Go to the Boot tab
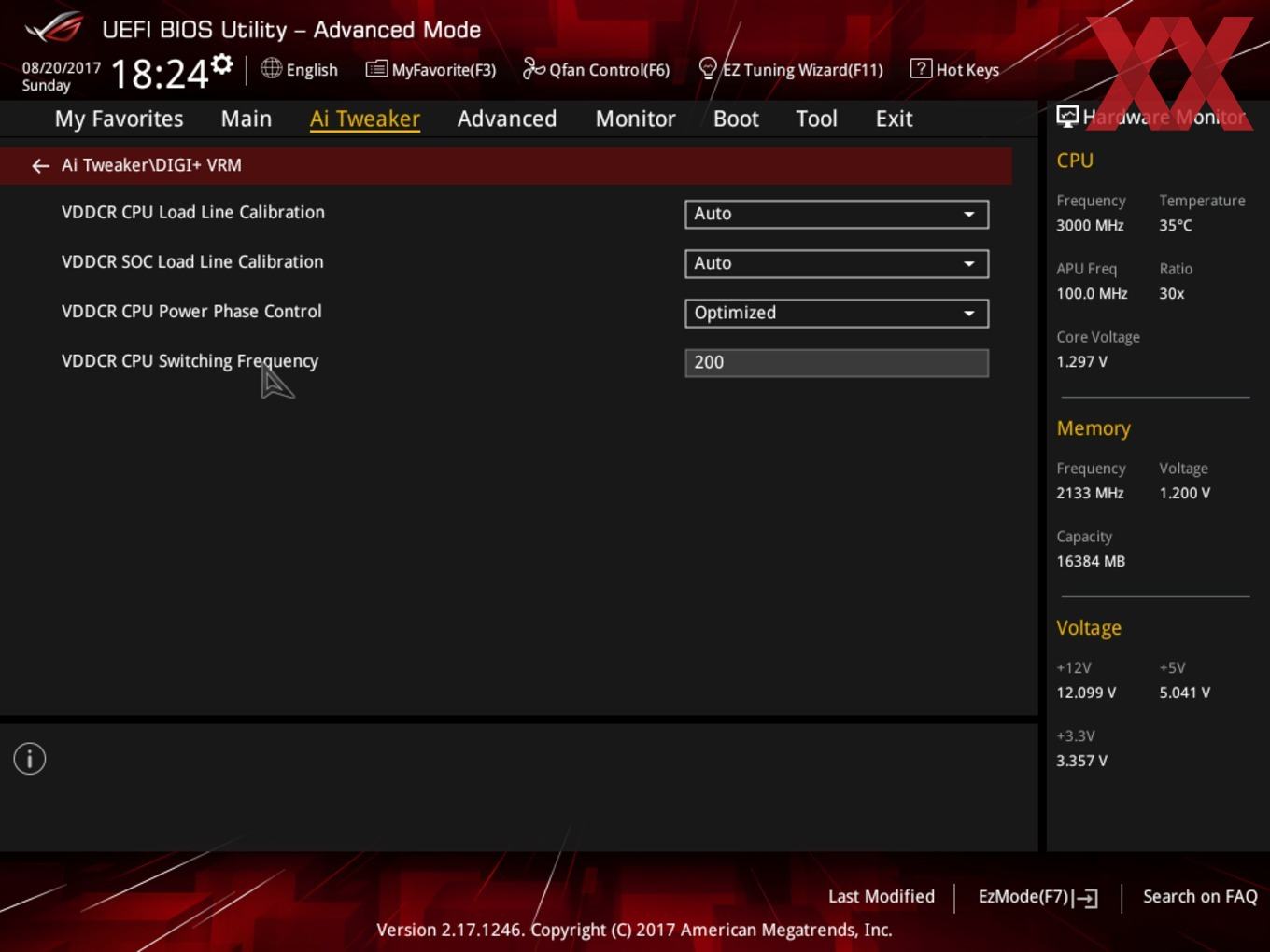Image resolution: width=1270 pixels, height=952 pixels. (x=736, y=119)
